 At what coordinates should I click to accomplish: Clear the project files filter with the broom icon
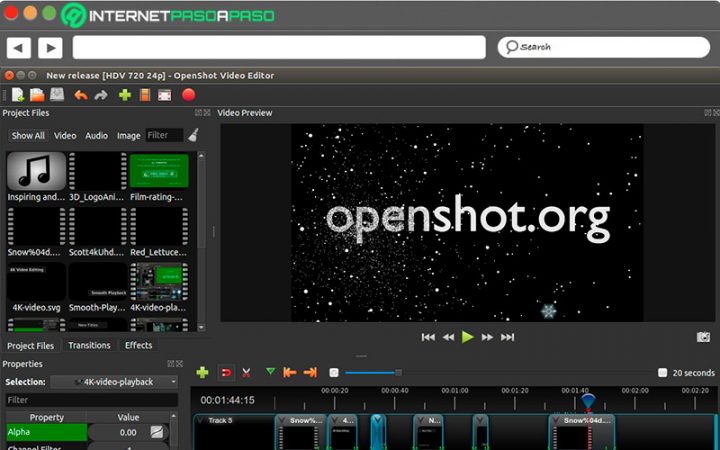[x=192, y=135]
